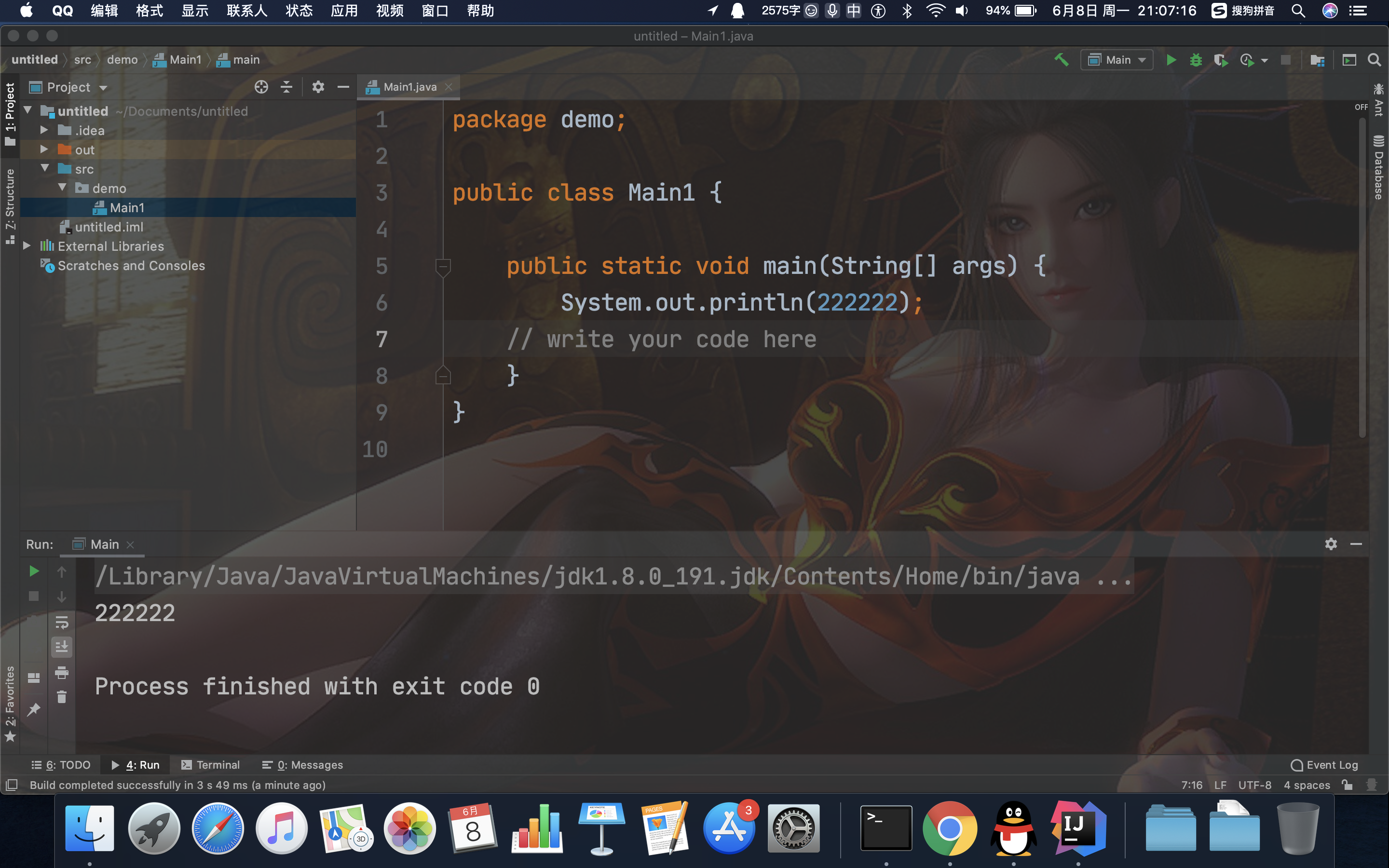
Task: Open the 编辑 menu in menu bar
Action: 105,10
